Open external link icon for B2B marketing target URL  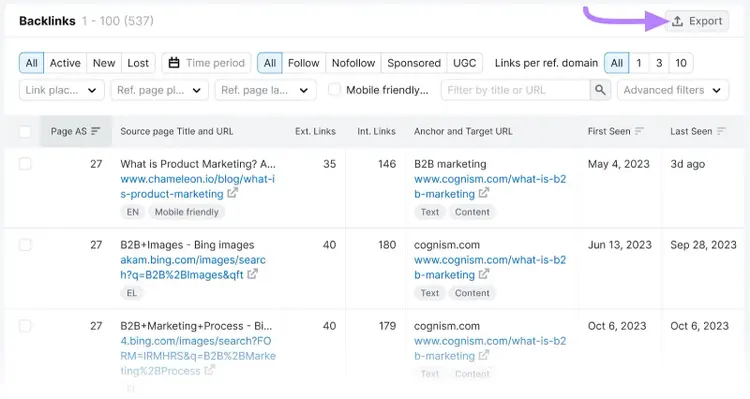484,193
